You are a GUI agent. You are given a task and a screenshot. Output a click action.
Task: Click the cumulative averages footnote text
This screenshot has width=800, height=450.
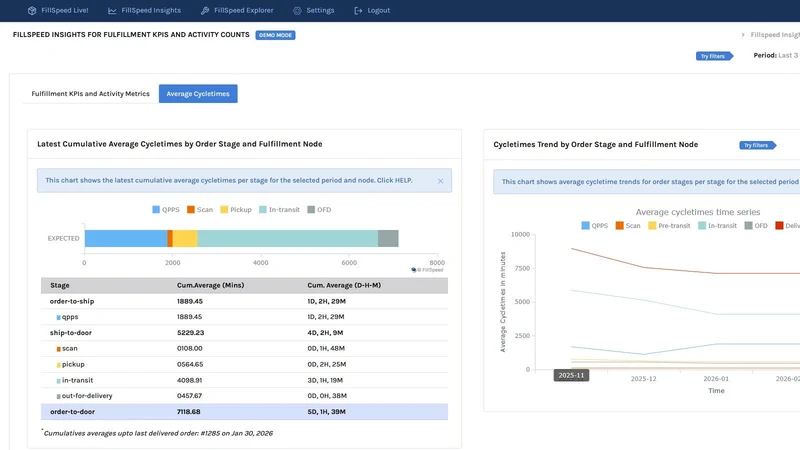(158, 433)
